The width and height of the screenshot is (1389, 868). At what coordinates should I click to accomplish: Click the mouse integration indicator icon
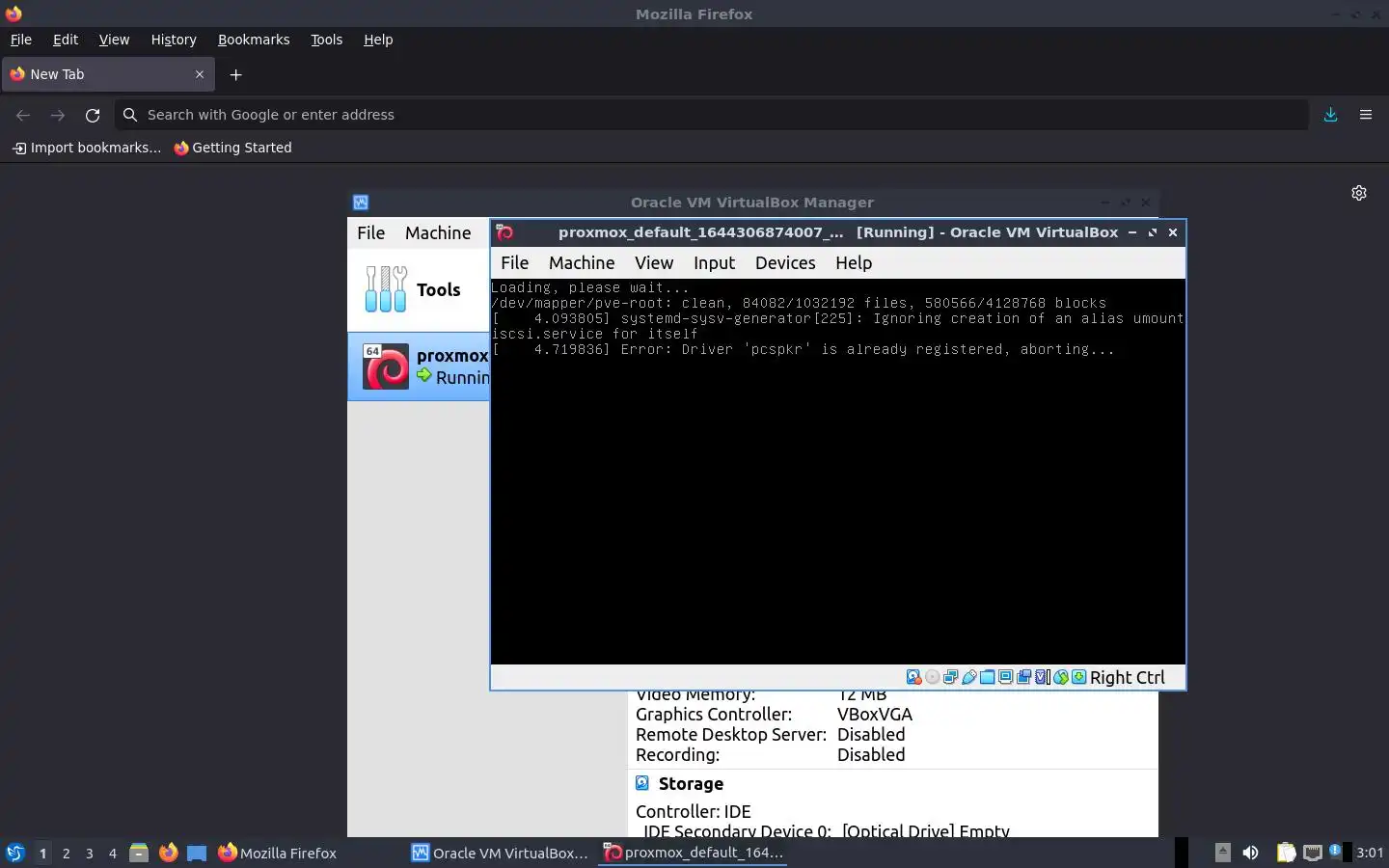point(1061,677)
